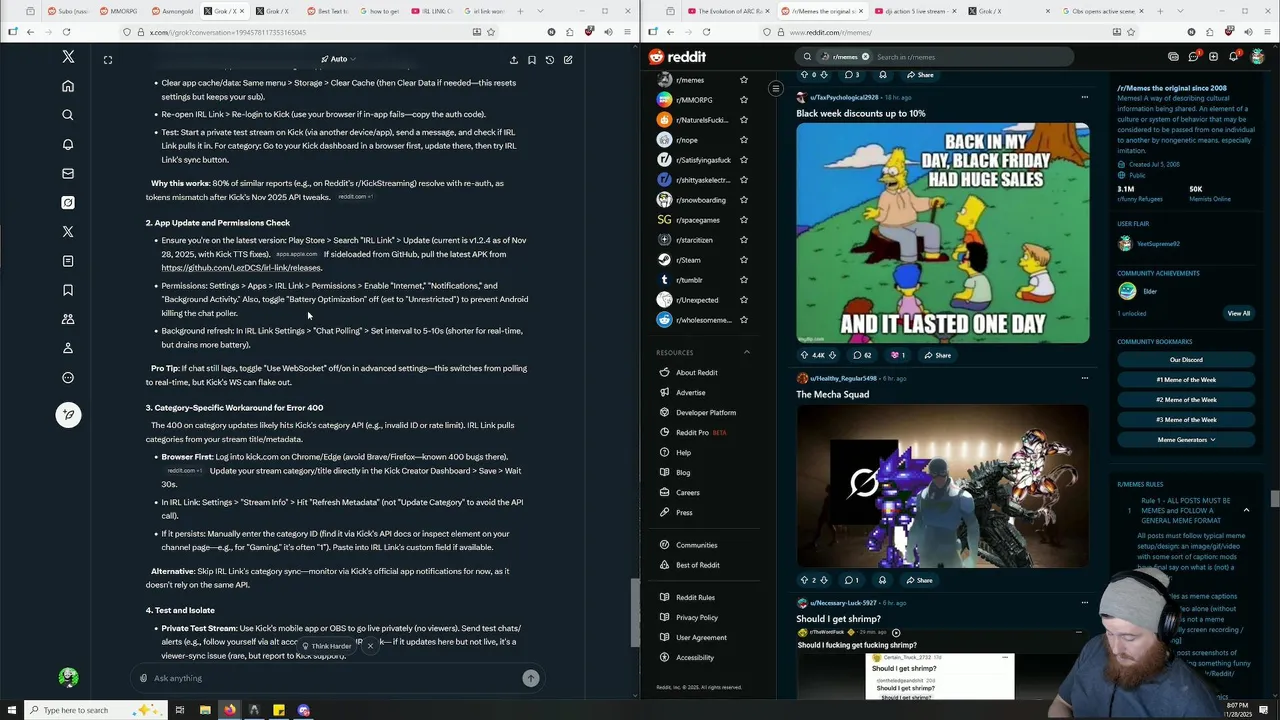
Task: Open the X home icon in Grok sidebar
Action: click(68, 86)
